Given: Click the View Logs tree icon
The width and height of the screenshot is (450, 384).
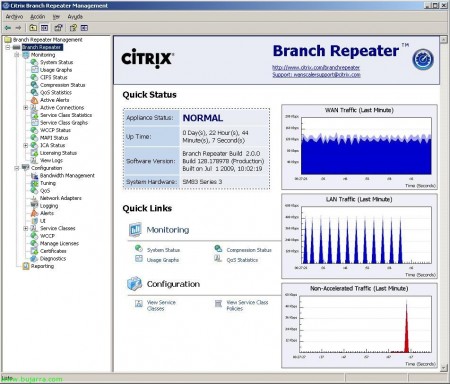Looking at the screenshot, I should pyautogui.click(x=34, y=160).
